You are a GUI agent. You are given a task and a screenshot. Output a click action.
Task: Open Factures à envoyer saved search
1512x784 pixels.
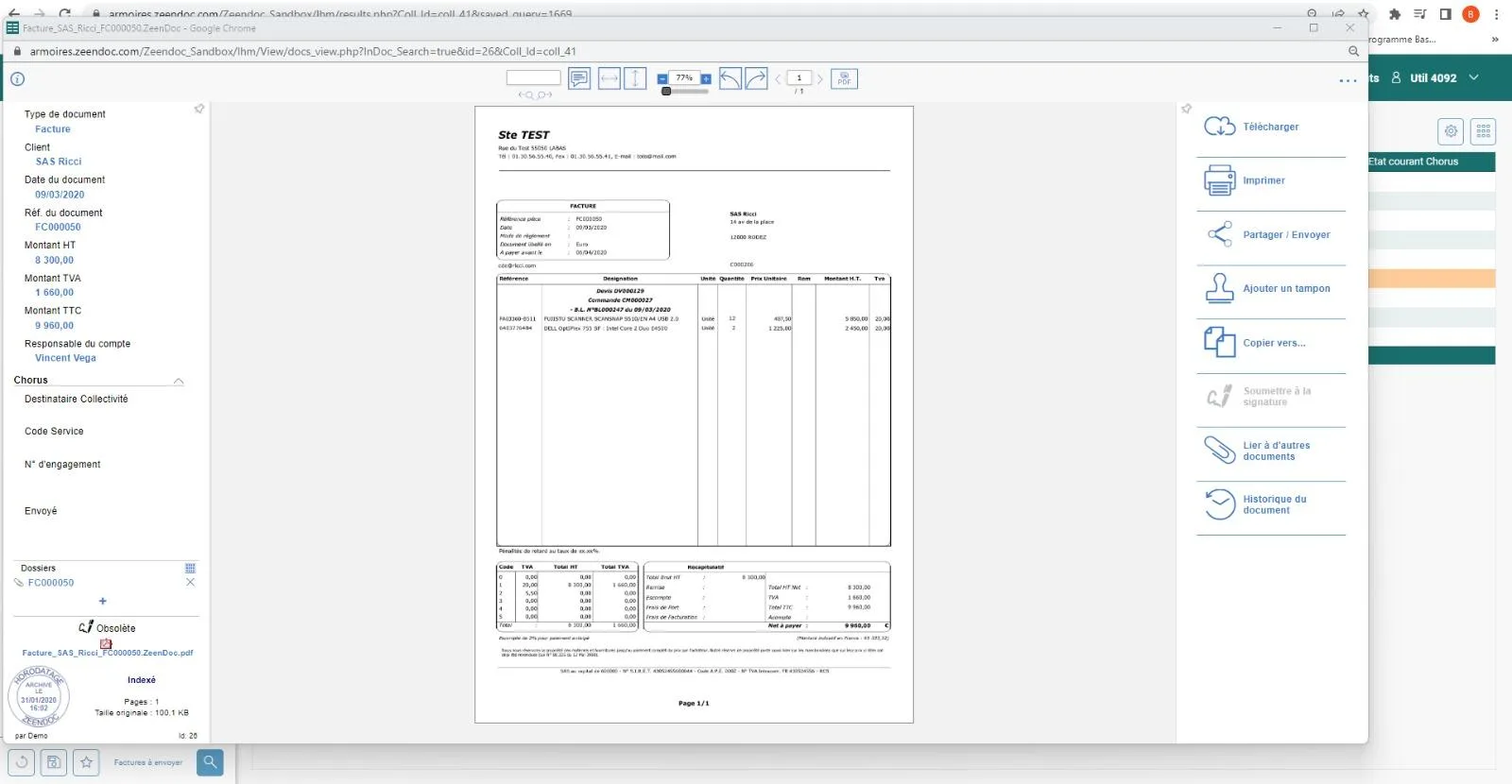pos(148,762)
